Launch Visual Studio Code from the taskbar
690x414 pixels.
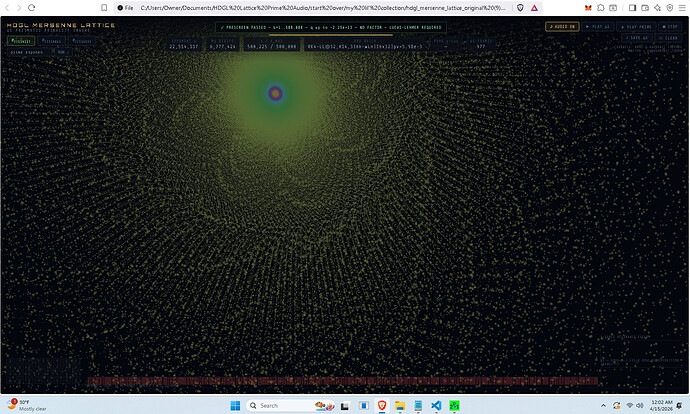point(433,405)
